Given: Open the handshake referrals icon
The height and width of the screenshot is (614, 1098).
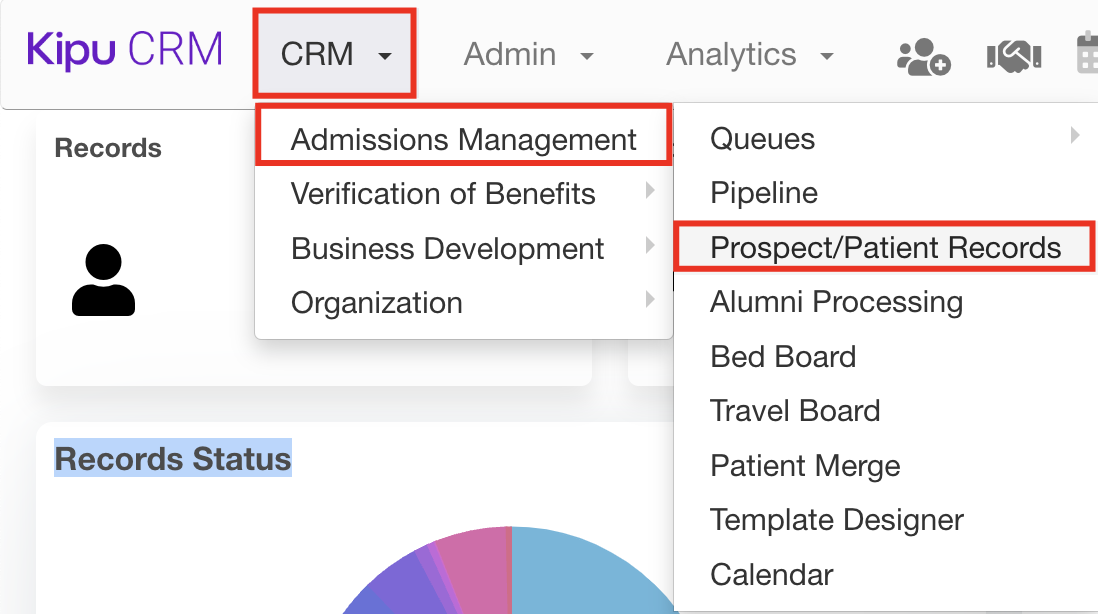Looking at the screenshot, I should [1013, 55].
